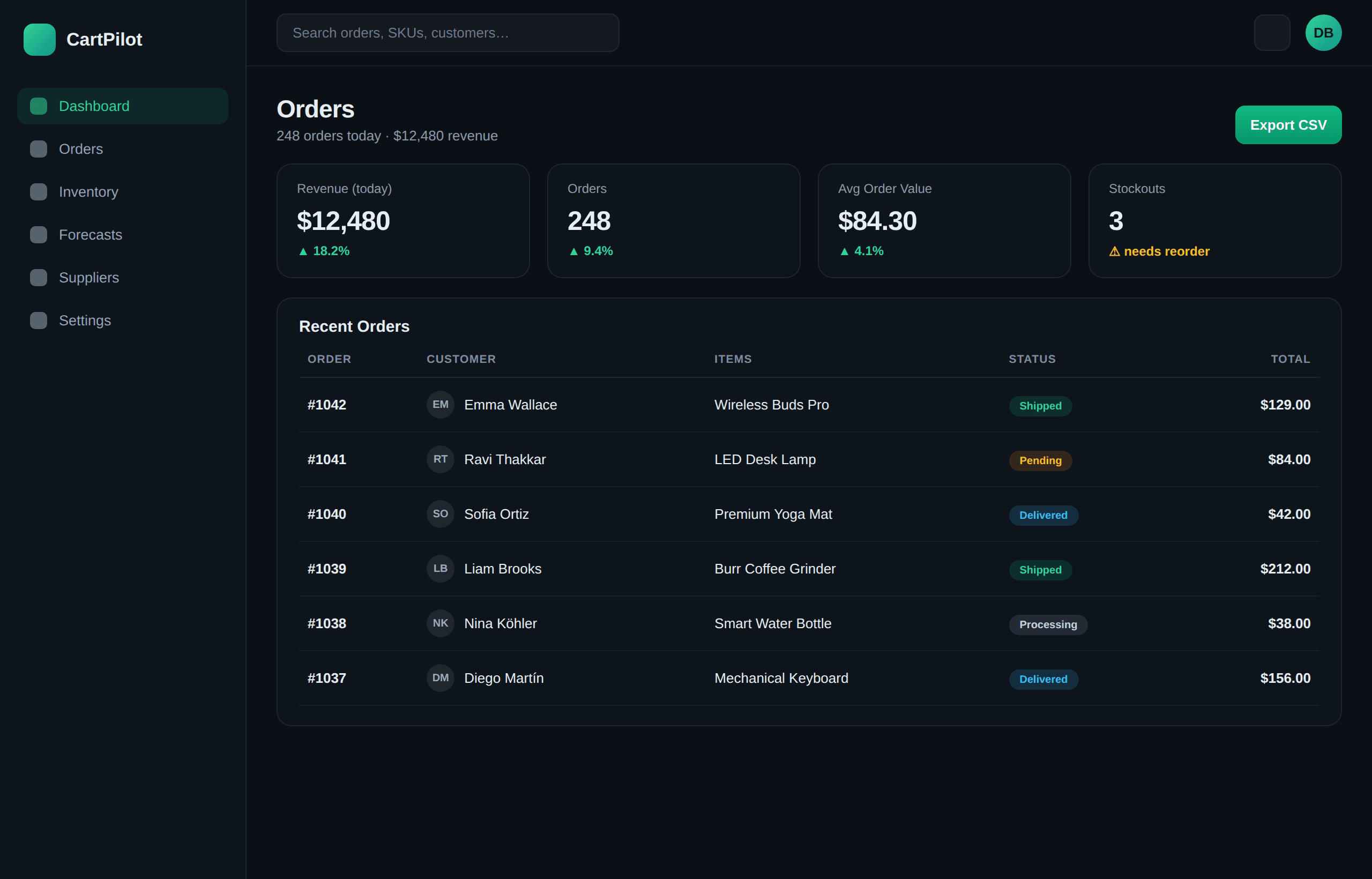The height and width of the screenshot is (879, 1372).
Task: Click the $129.00 total
Action: pyautogui.click(x=1285, y=405)
